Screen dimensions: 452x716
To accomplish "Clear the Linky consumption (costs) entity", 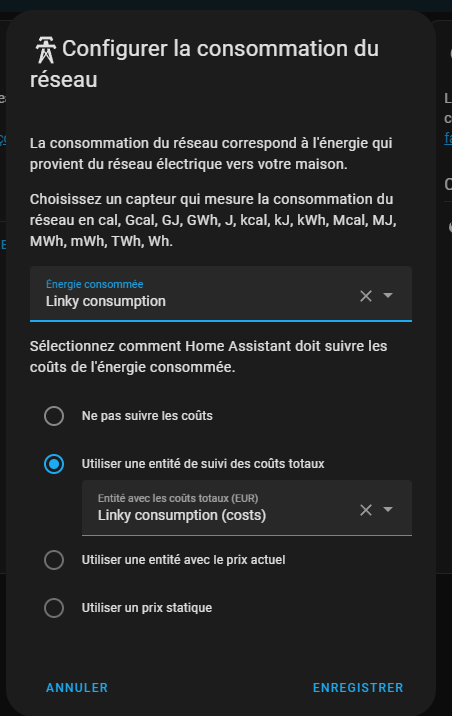I will [x=366, y=510].
